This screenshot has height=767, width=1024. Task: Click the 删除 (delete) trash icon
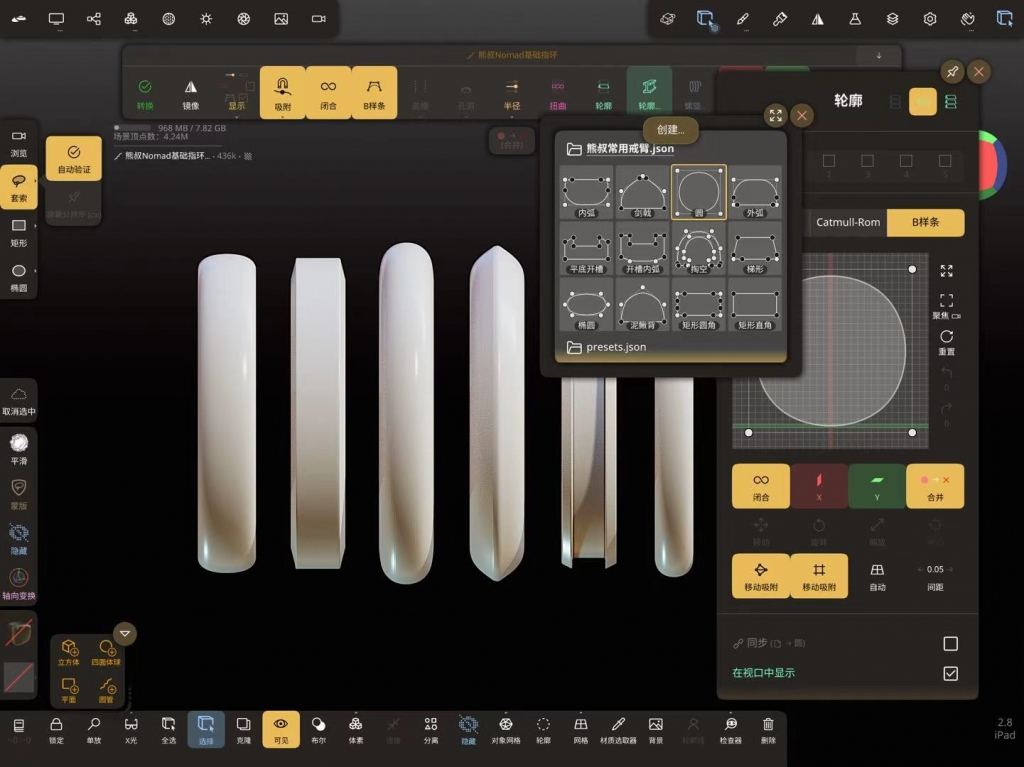tap(768, 729)
